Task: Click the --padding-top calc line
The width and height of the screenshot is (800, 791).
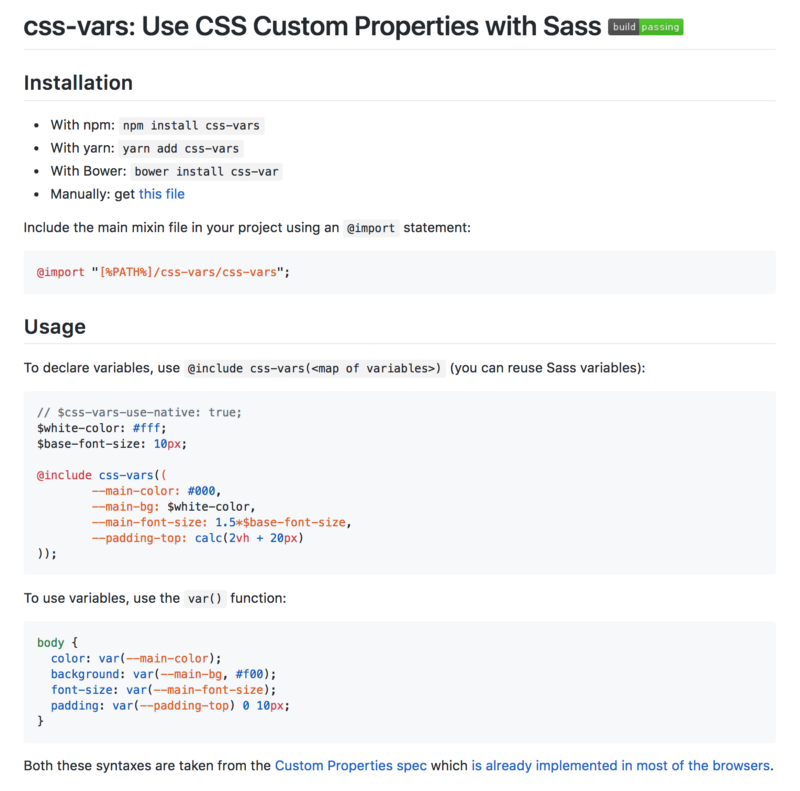Action: pos(197,538)
